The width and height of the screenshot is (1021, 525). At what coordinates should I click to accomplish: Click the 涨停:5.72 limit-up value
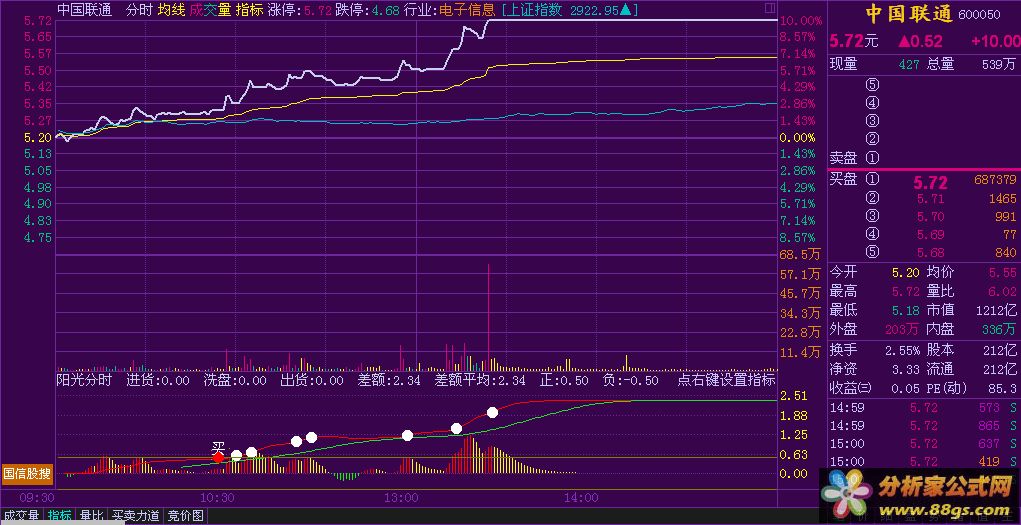(x=300, y=10)
